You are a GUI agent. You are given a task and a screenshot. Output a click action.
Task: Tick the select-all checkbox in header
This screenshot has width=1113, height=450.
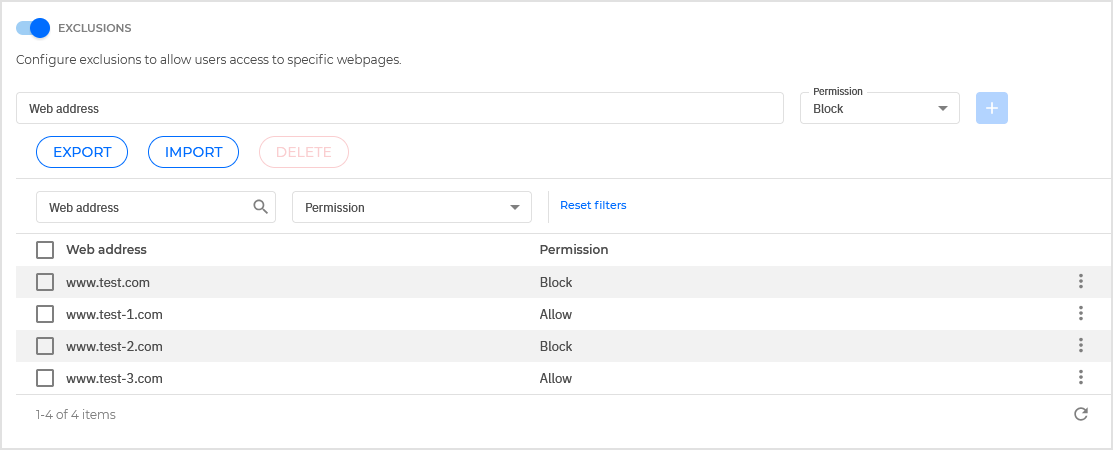45,250
